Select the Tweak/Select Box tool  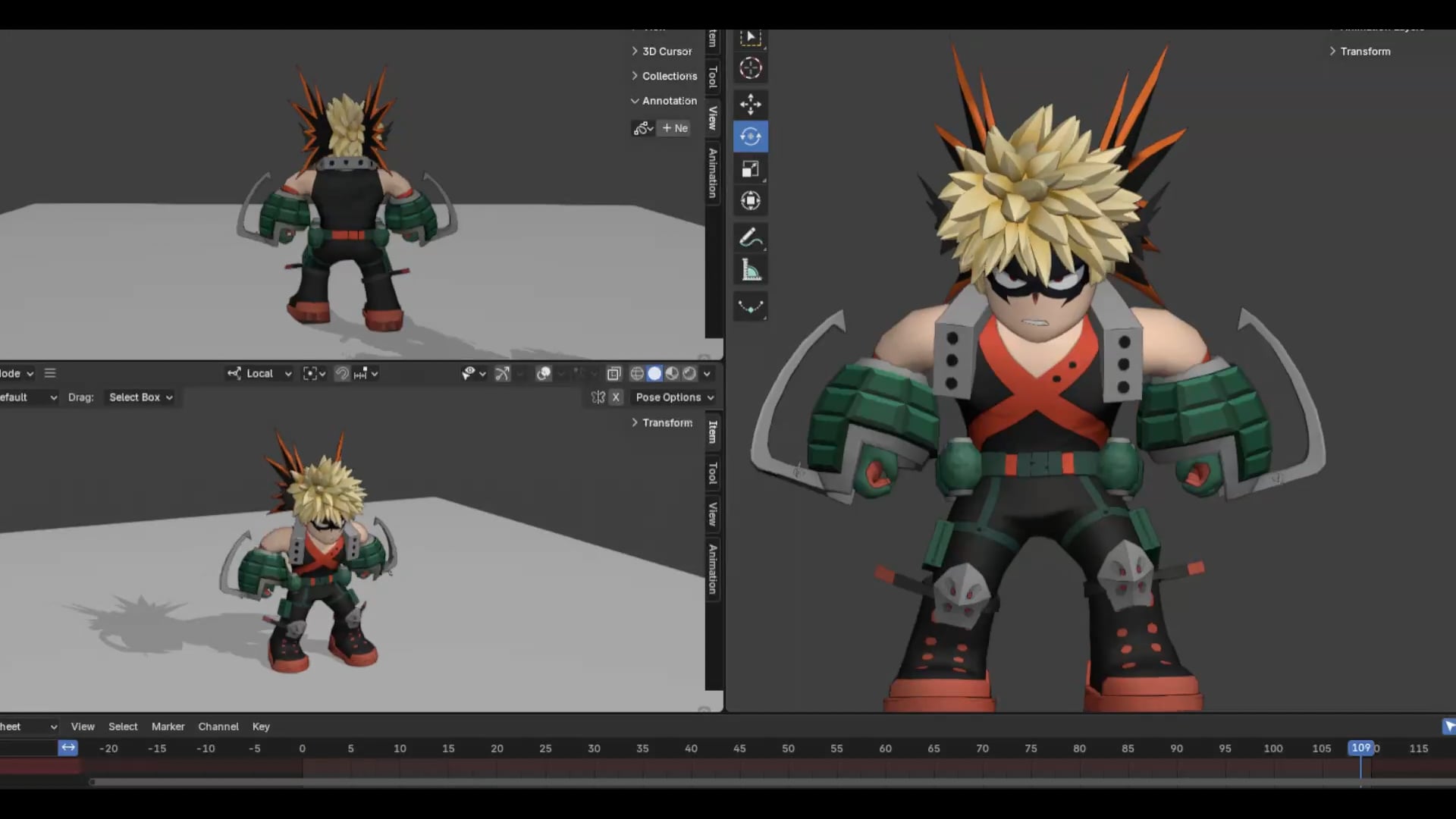click(x=750, y=36)
